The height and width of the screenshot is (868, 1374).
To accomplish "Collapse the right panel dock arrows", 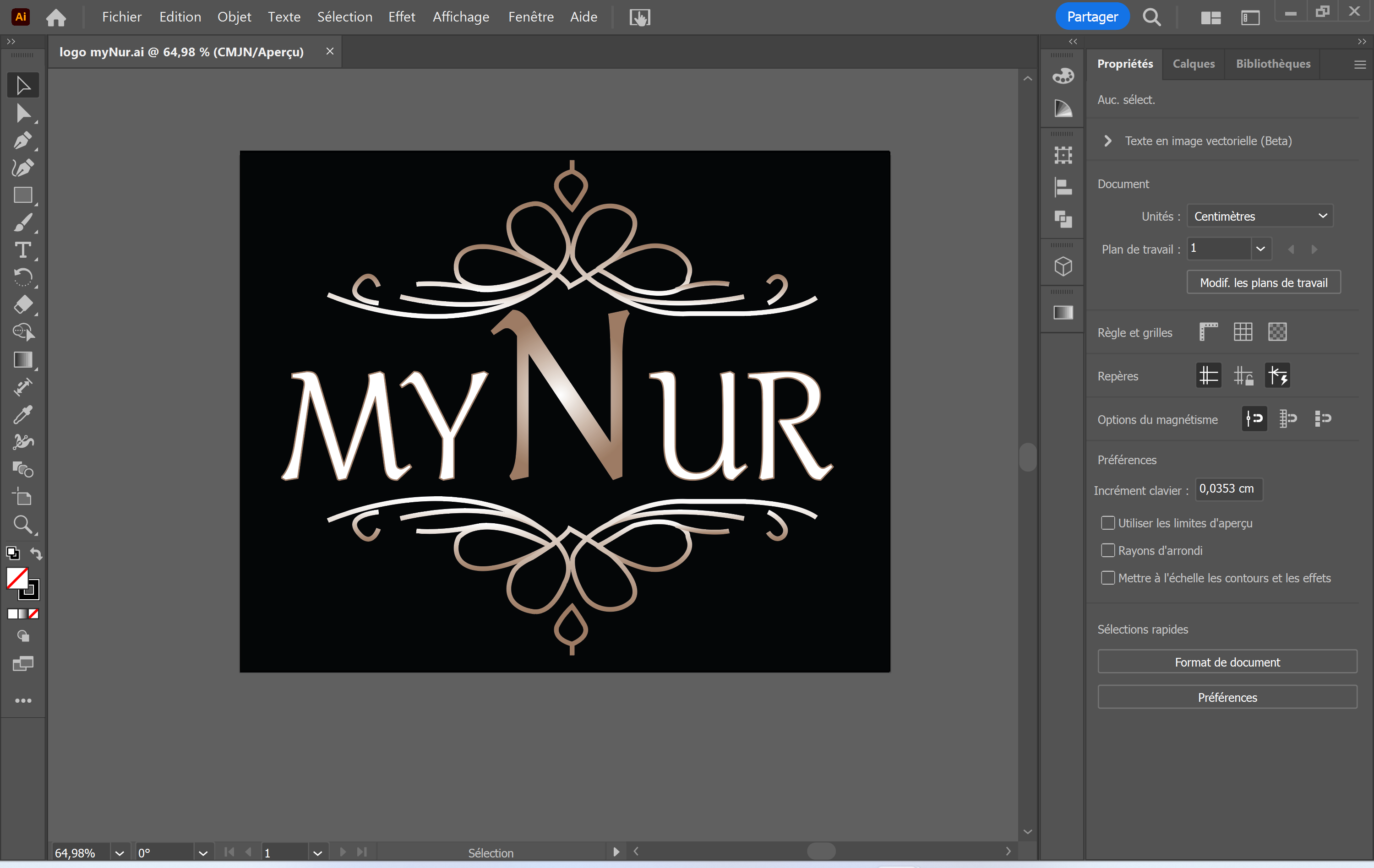I will tap(1362, 42).
